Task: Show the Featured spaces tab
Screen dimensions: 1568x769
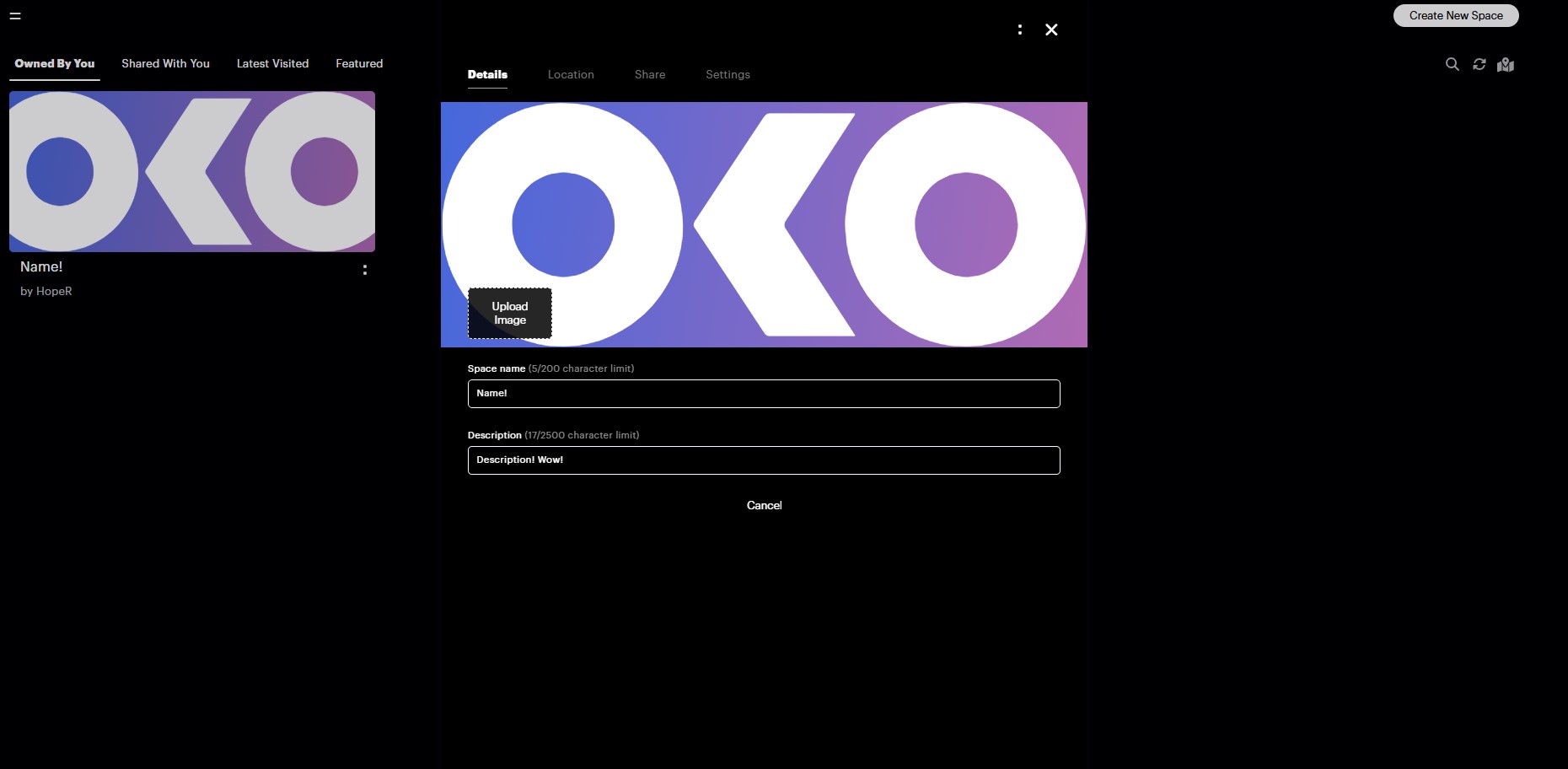Action: click(359, 63)
